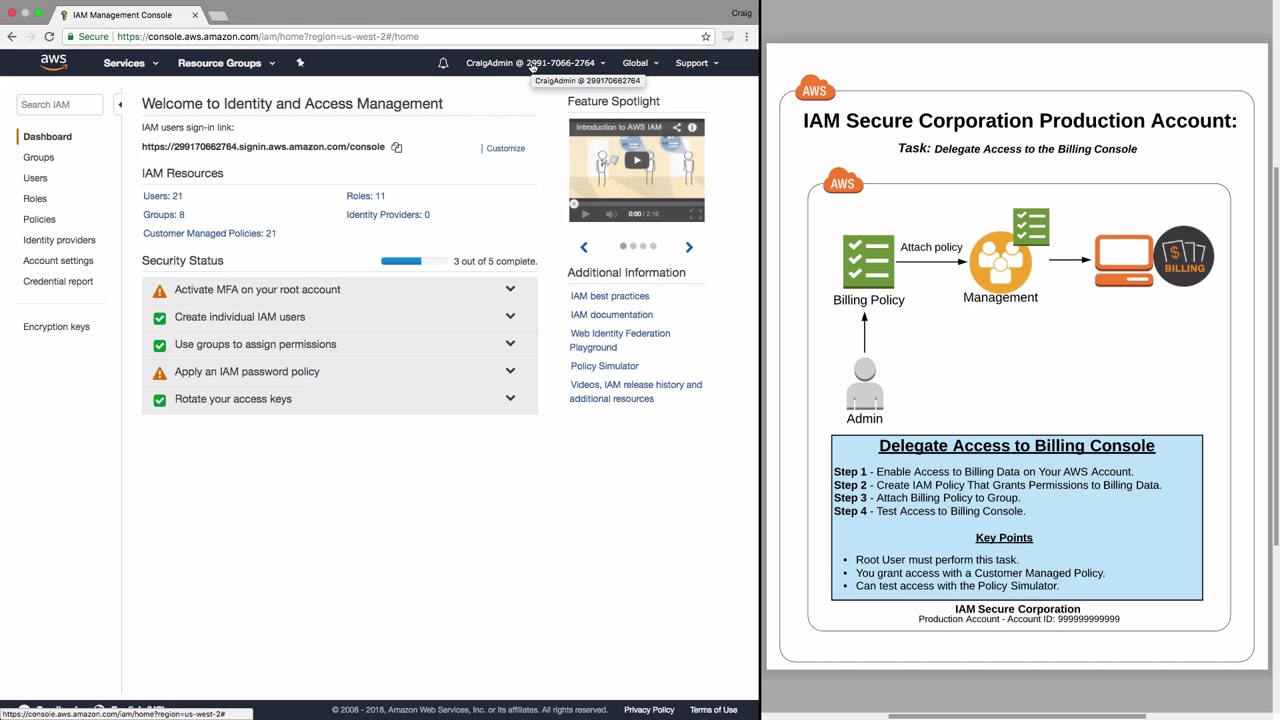1280x720 pixels.
Task: Copy the IAM users sign-in link
Action: (x=397, y=147)
